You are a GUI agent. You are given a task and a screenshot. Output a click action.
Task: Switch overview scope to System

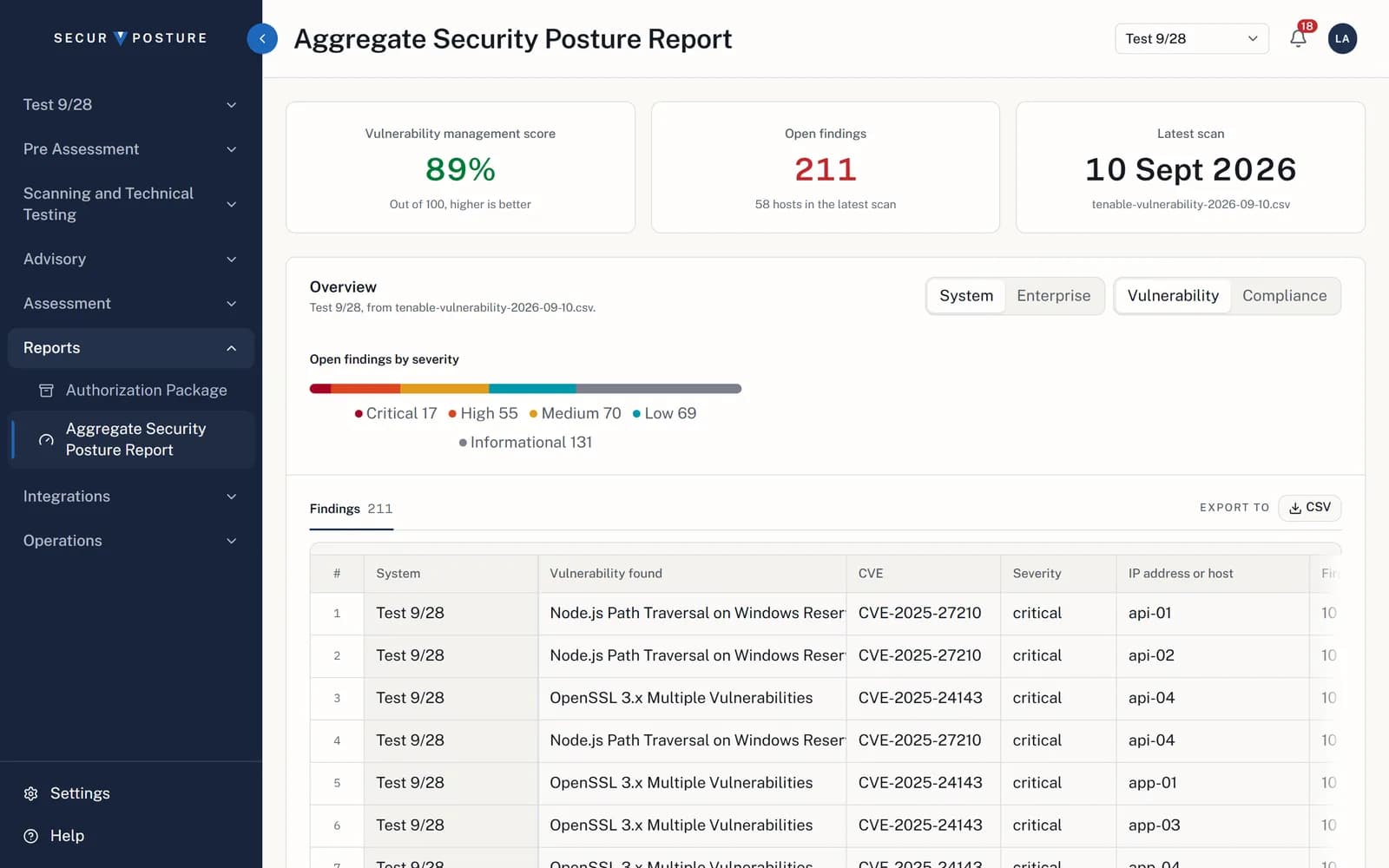pyautogui.click(x=966, y=296)
